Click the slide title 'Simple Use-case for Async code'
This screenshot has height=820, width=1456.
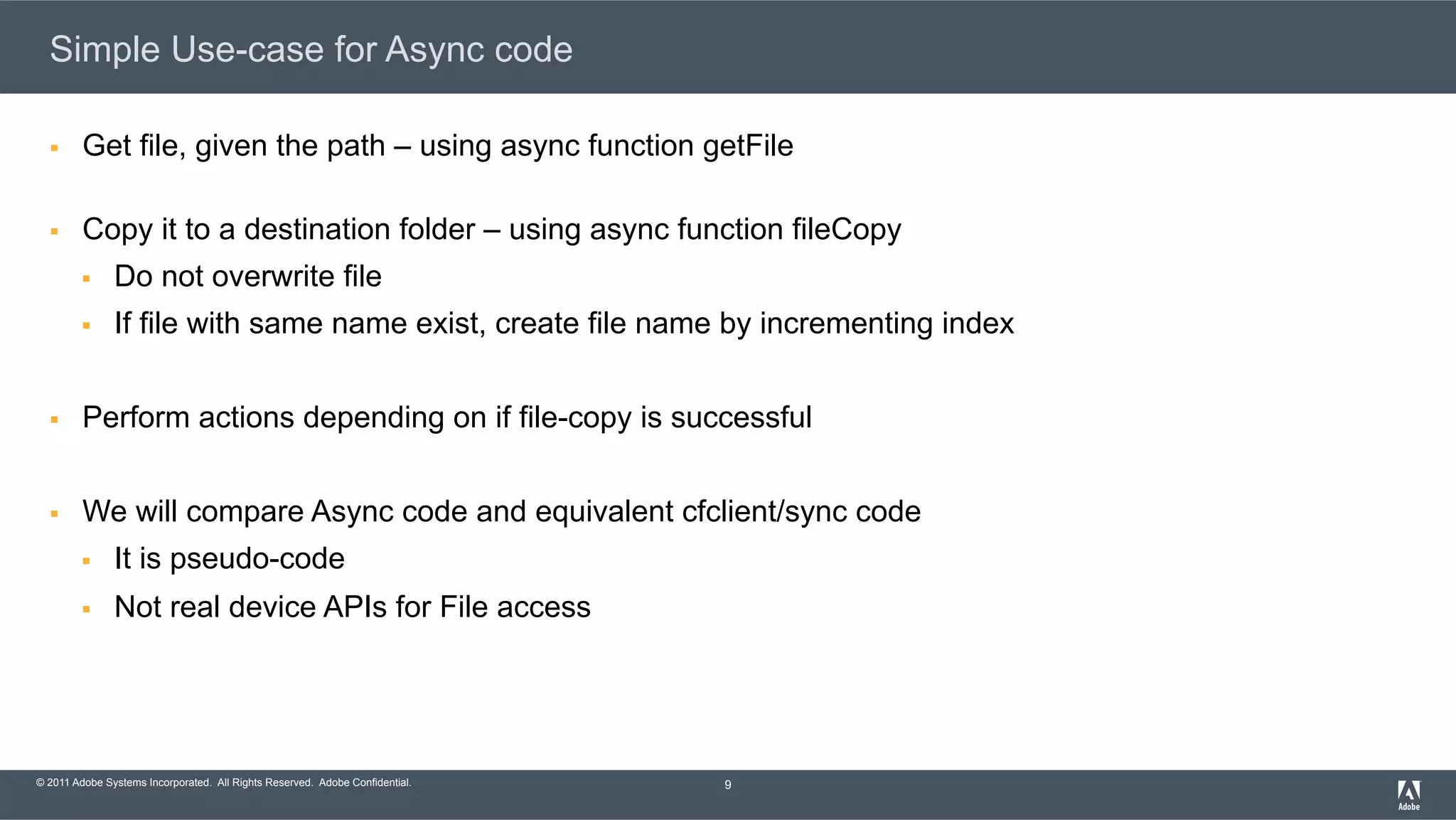pos(311,50)
